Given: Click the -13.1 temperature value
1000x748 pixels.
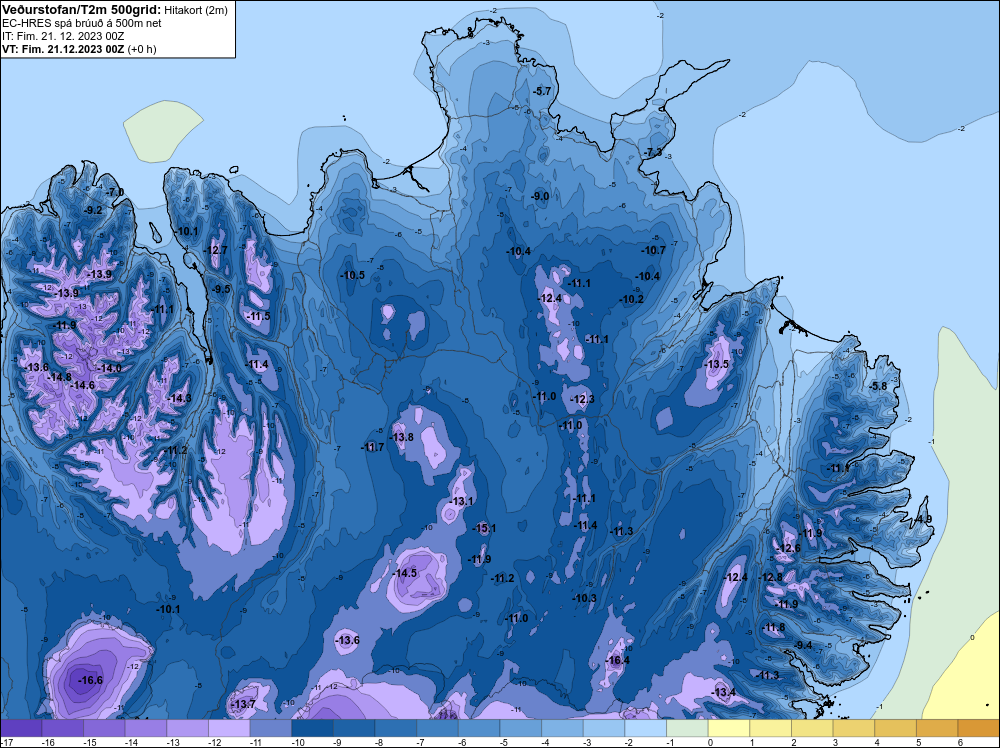Looking at the screenshot, I should coord(462,501).
